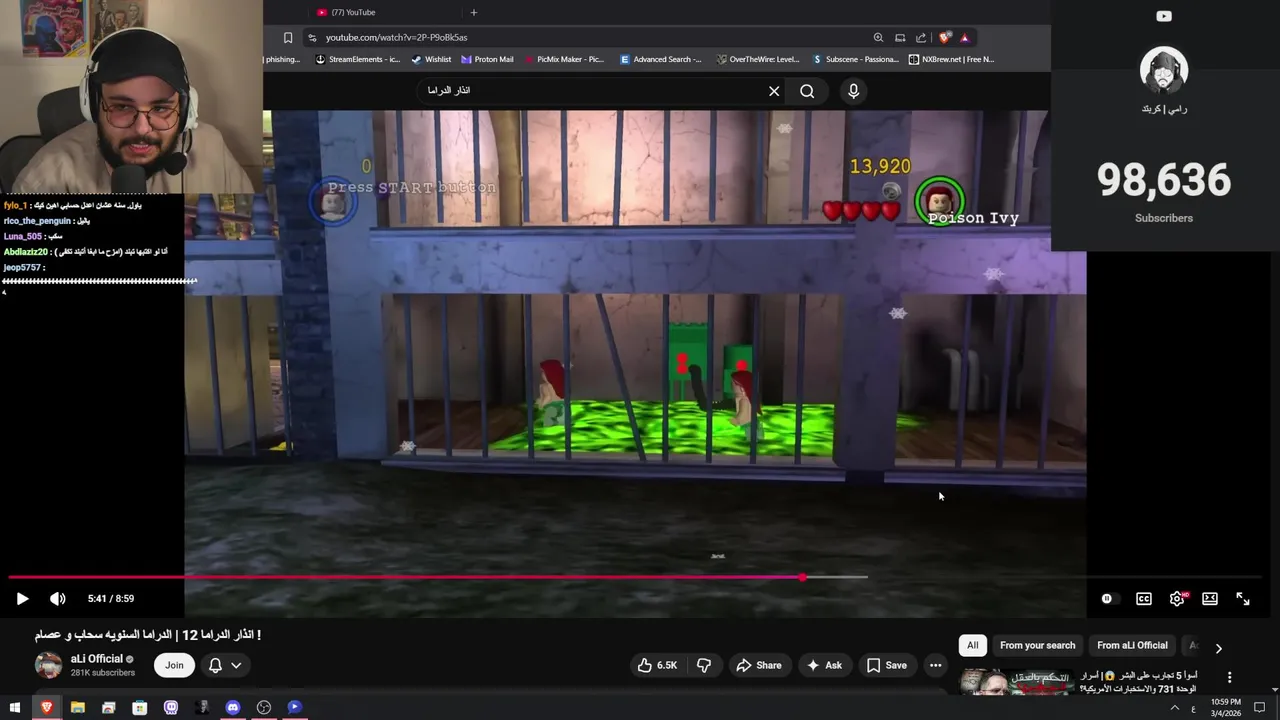Open Subscene bookmark
This screenshot has height=720, width=1280.
point(855,59)
